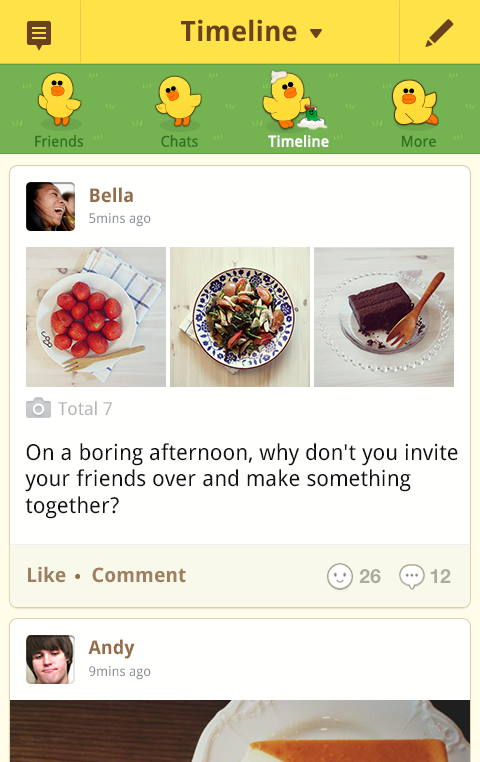Open Andy's profile picture
480x762 pixels.
(51, 659)
